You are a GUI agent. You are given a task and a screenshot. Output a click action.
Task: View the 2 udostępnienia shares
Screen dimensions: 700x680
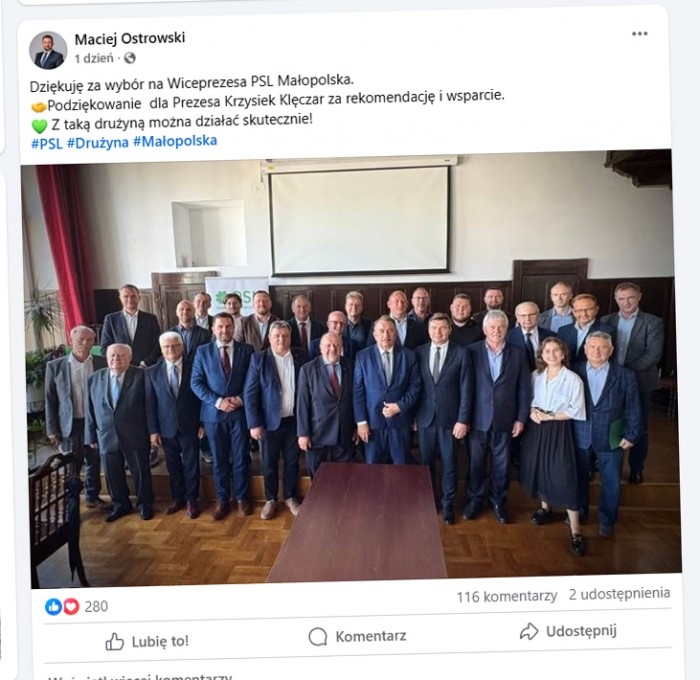(619, 594)
